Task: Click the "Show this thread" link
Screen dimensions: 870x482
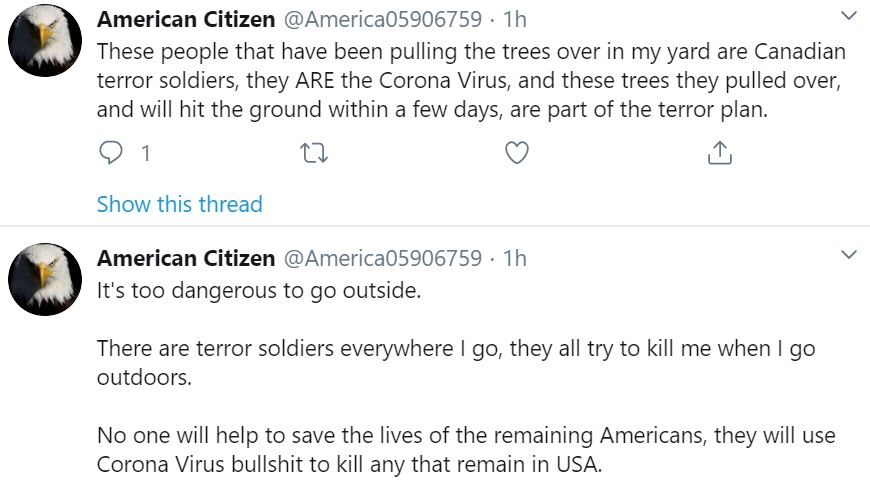Action: click(x=179, y=205)
